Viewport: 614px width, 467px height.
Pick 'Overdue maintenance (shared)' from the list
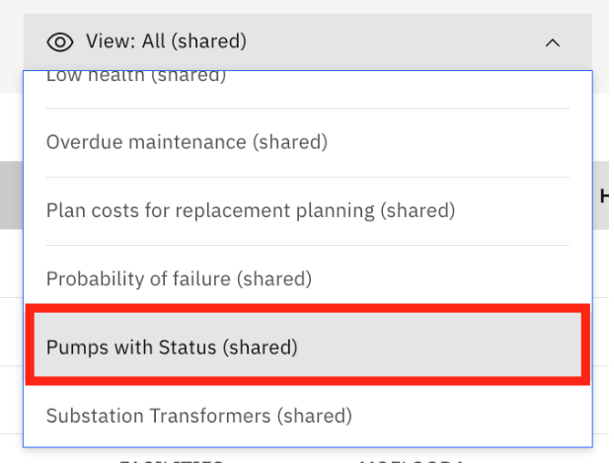click(308, 142)
